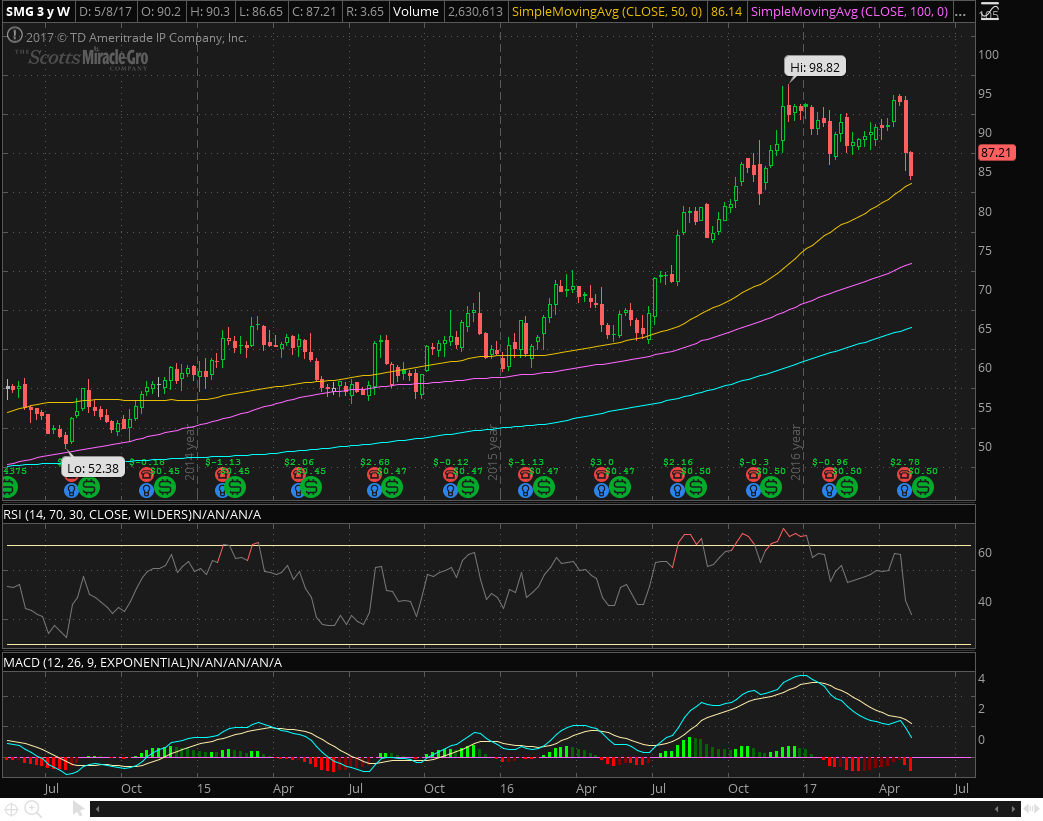This screenshot has width=1043, height=821.
Task: Click the red earnings icon below $3.0
Action: [601, 476]
